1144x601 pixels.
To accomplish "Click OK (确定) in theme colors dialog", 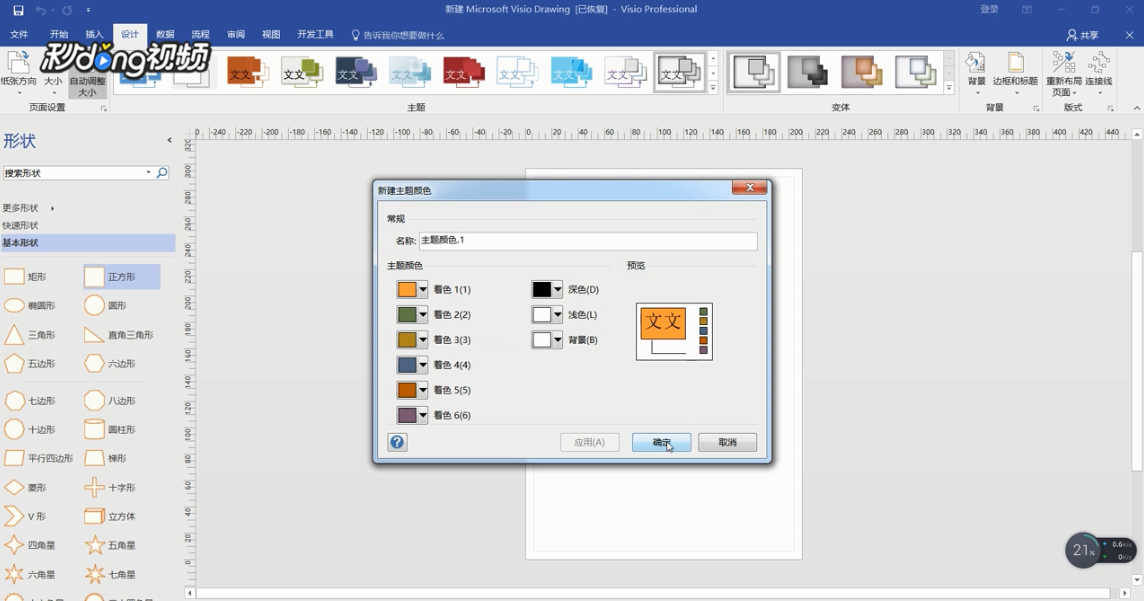I will (662, 442).
